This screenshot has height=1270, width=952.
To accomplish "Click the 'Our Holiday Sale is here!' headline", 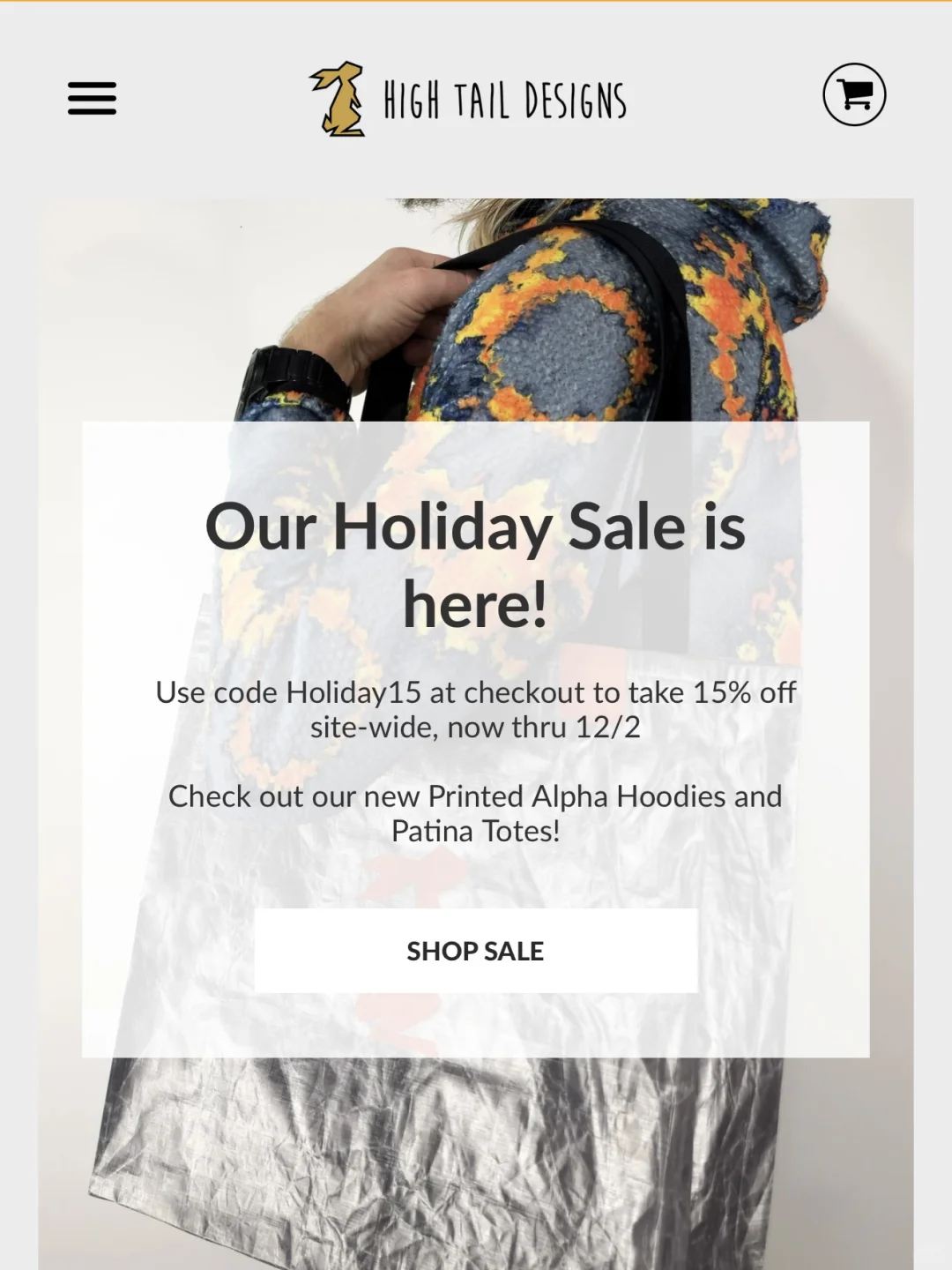I will [x=476, y=564].
